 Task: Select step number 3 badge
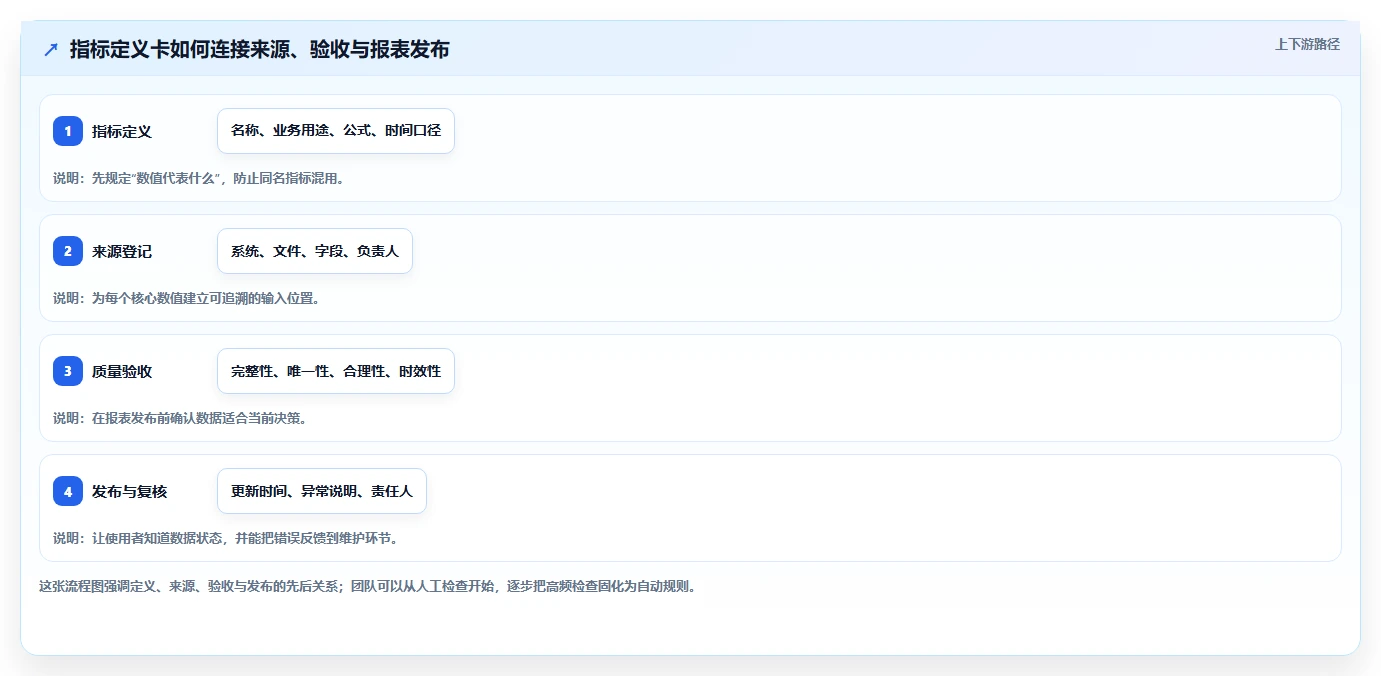click(68, 371)
